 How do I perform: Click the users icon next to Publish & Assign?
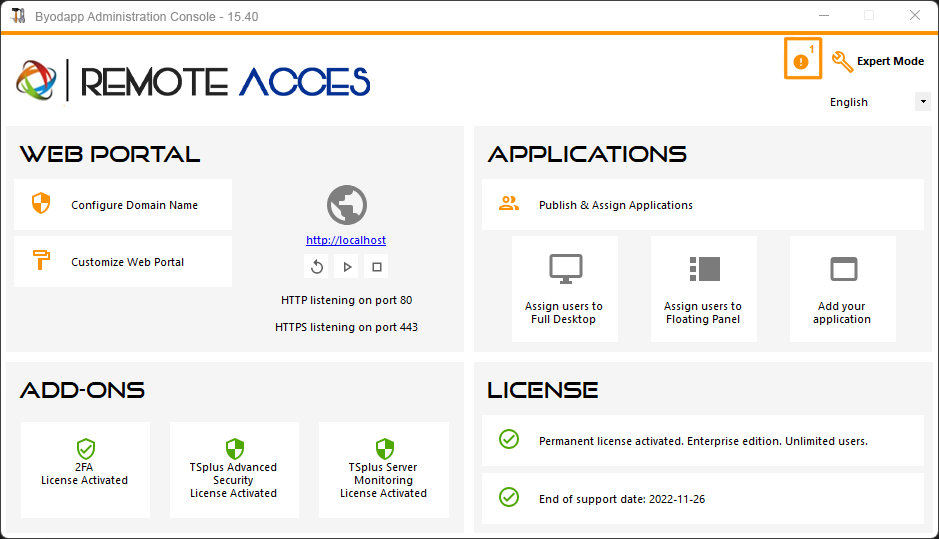tap(509, 204)
